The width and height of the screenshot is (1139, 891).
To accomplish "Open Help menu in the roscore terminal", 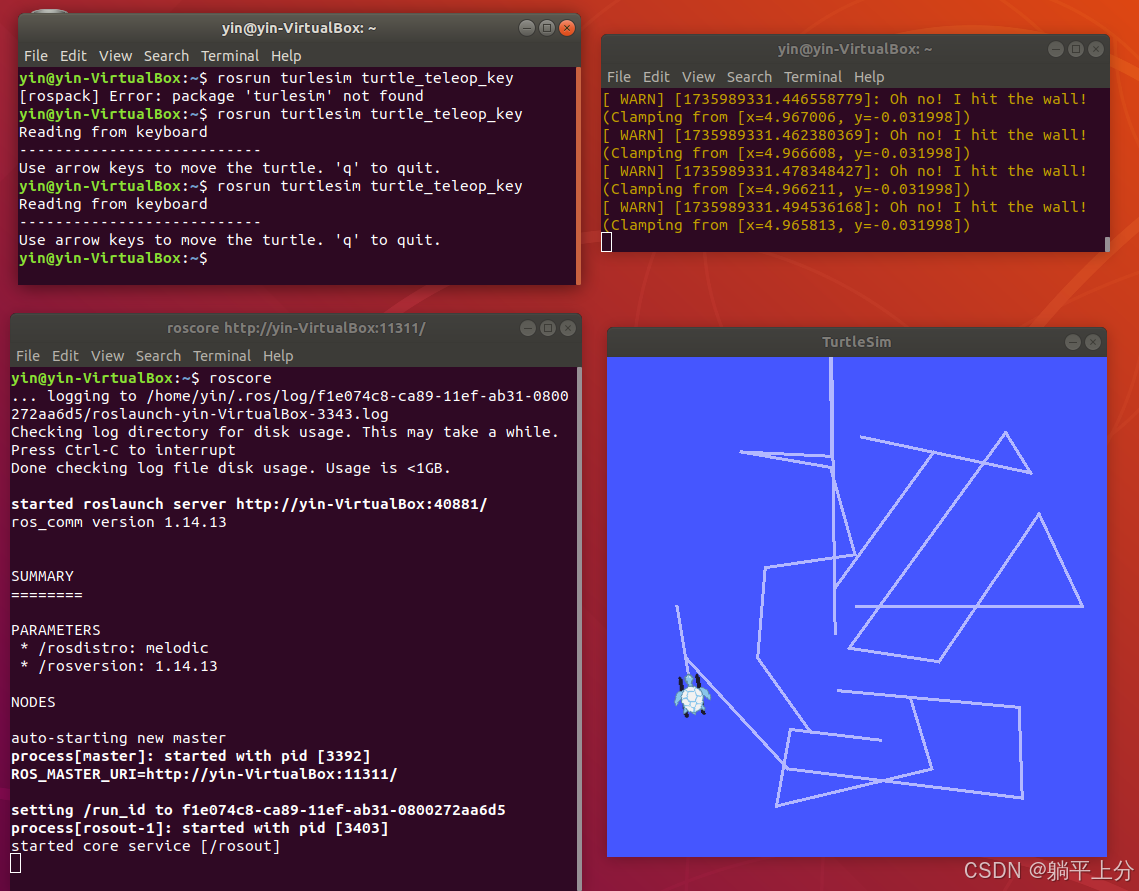I will [x=278, y=356].
